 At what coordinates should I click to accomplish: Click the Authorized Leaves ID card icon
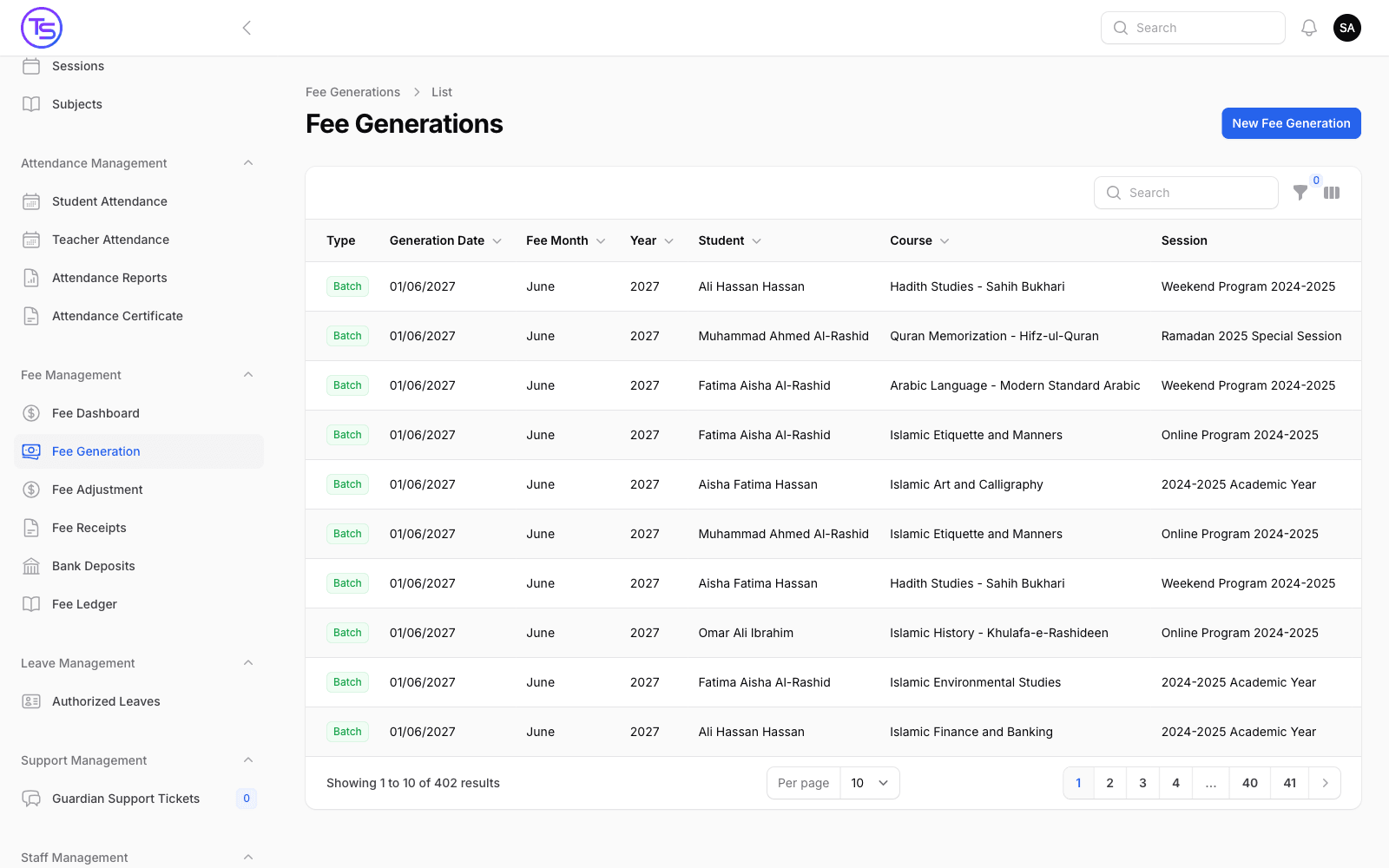pyautogui.click(x=31, y=701)
